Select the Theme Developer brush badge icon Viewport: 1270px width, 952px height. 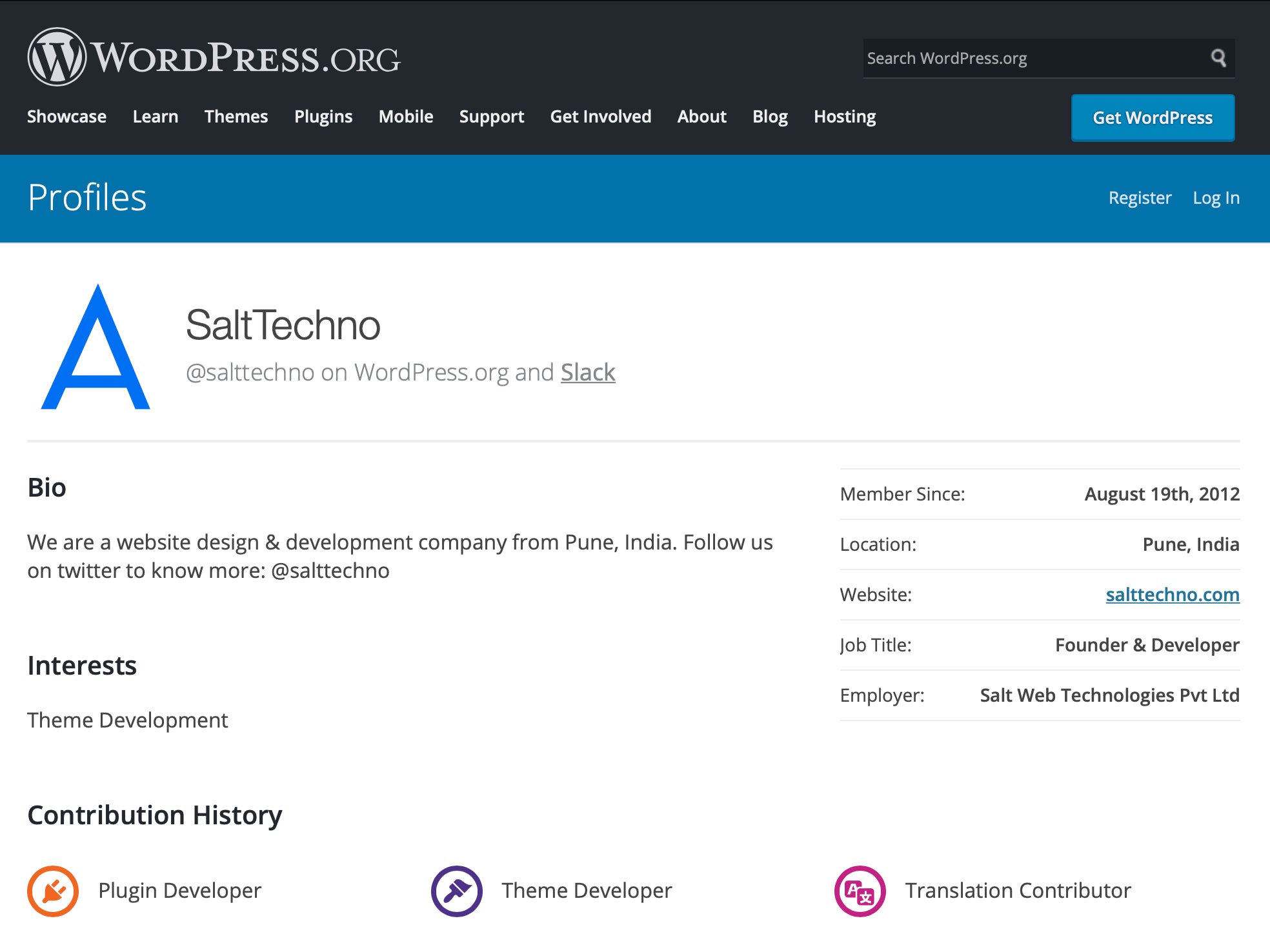click(x=456, y=891)
